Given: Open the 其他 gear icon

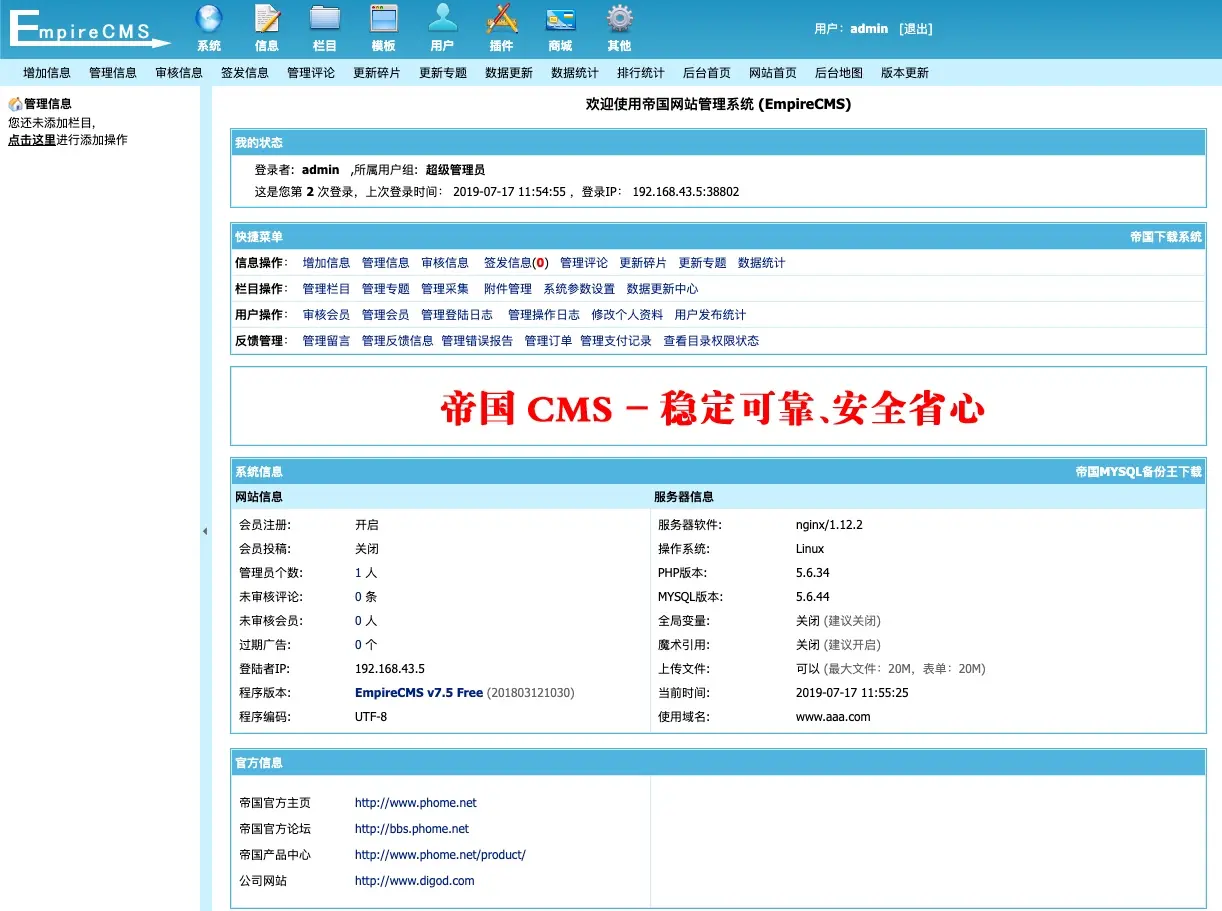Looking at the screenshot, I should [619, 27].
